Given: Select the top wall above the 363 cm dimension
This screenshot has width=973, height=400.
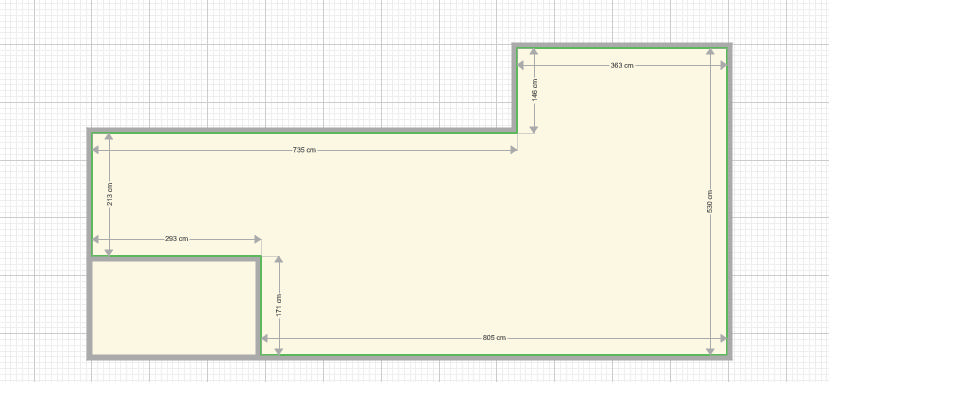Looking at the screenshot, I should coord(620,45).
